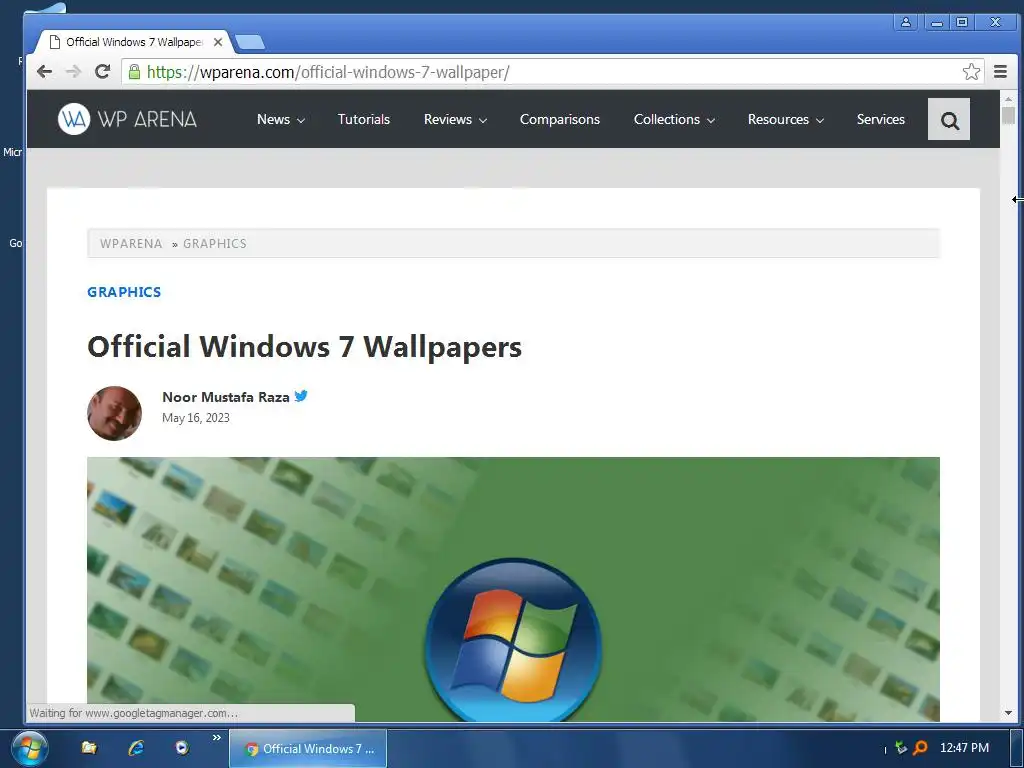Screen dimensions: 1024x768
Task: Click the Chrome user profile icon
Action: [906, 22]
